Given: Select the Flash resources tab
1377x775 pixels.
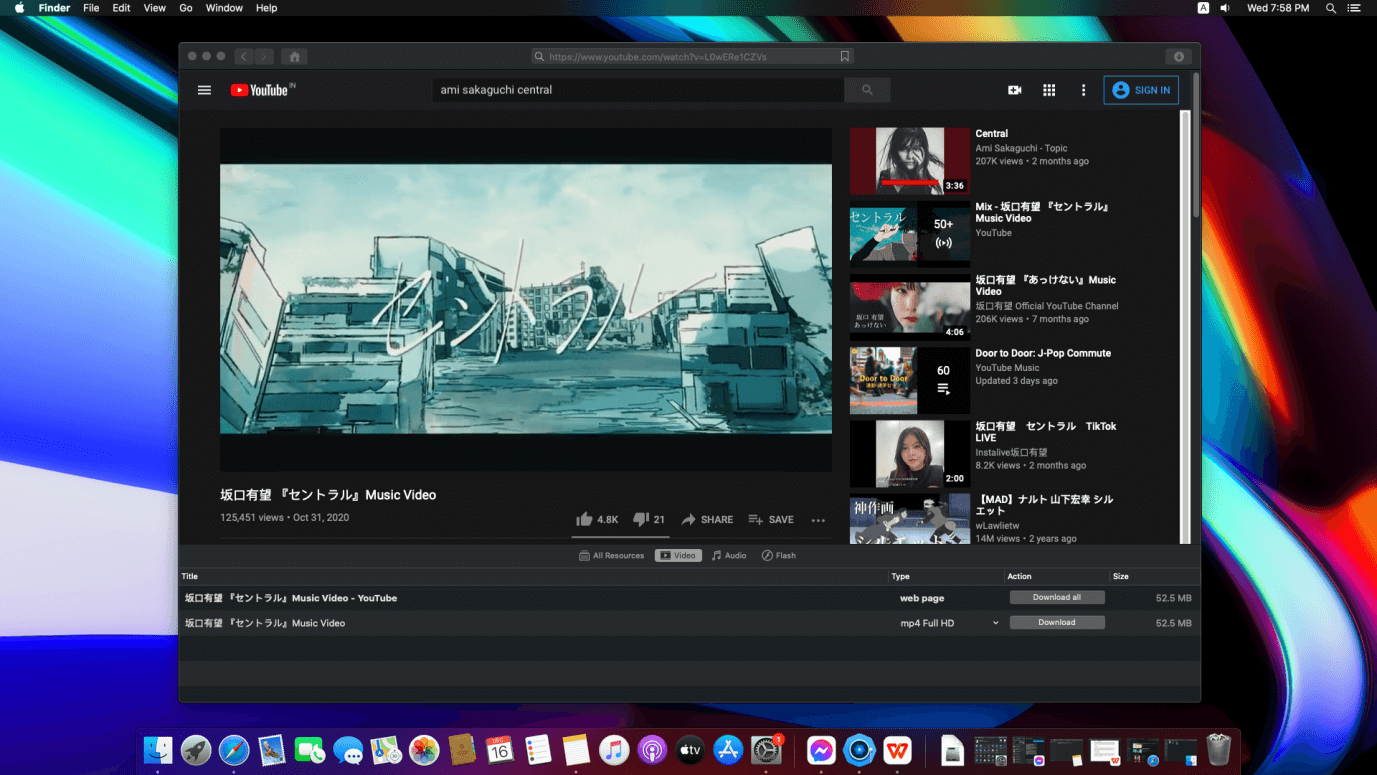Looking at the screenshot, I should [x=779, y=555].
